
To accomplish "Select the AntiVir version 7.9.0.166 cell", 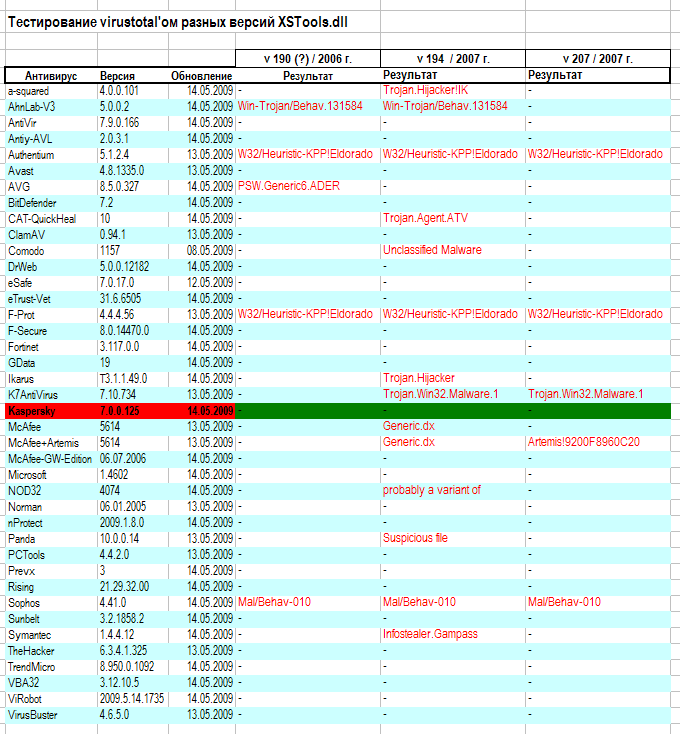I will (133, 123).
